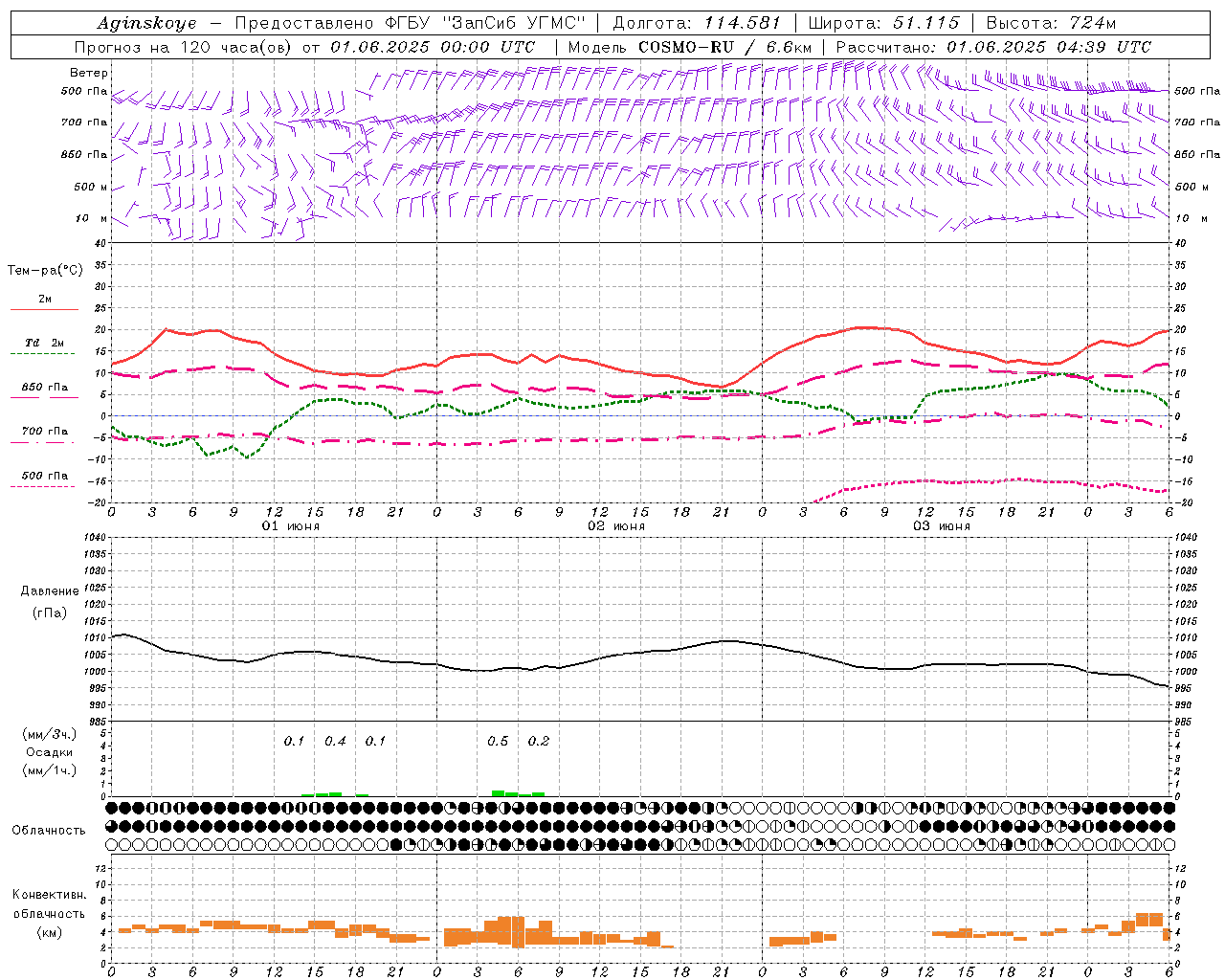Click the solid red line sample under 2м
Image resolution: width=1225 pixels, height=980 pixels.
(x=44, y=310)
